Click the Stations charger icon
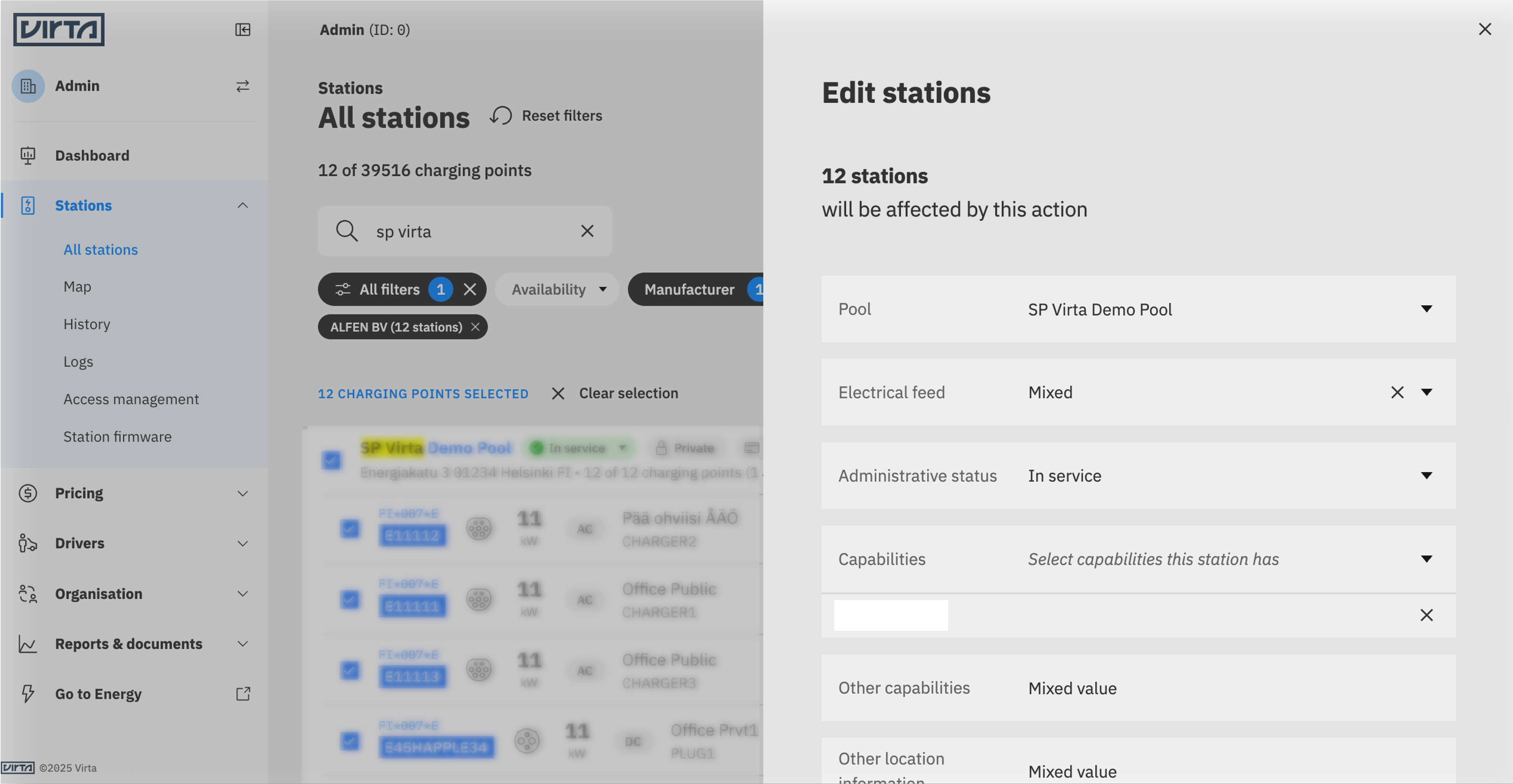The image size is (1513, 784). click(28, 205)
